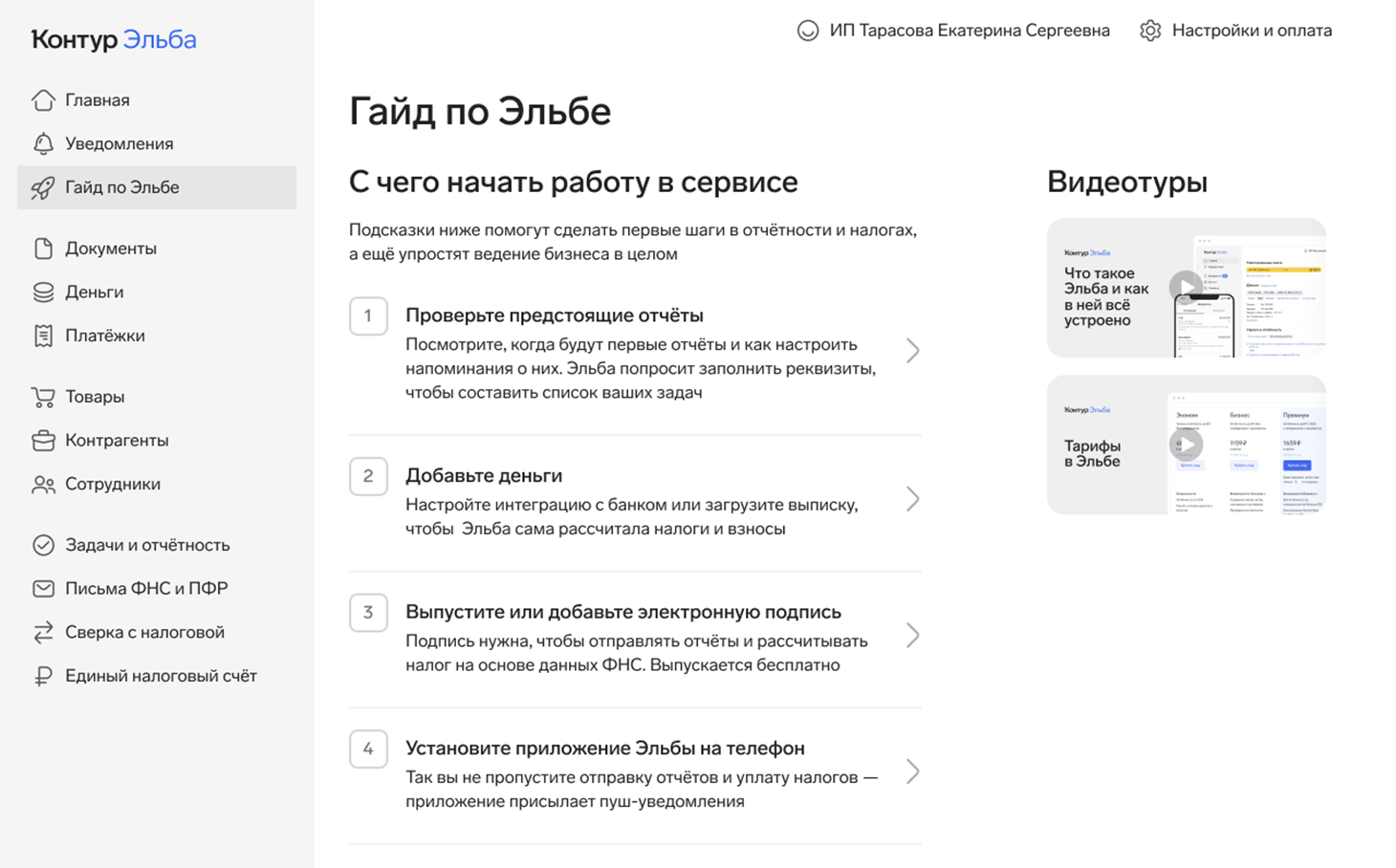The width and height of the screenshot is (1396, 868).
Task: Click the briefcase icon for Контрагенты
Action: (x=43, y=441)
